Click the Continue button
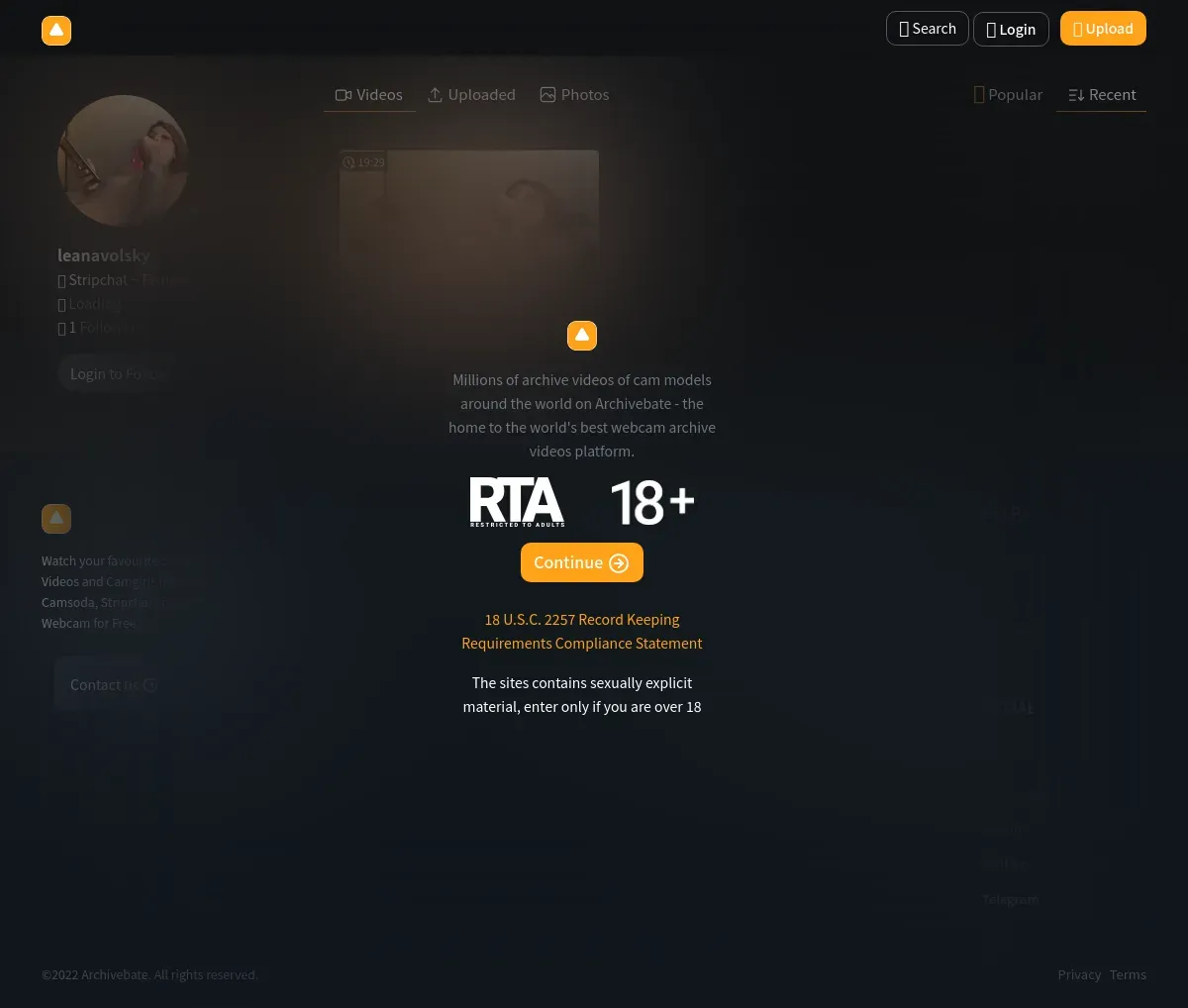Image resolution: width=1188 pixels, height=1008 pixels. pos(582,562)
